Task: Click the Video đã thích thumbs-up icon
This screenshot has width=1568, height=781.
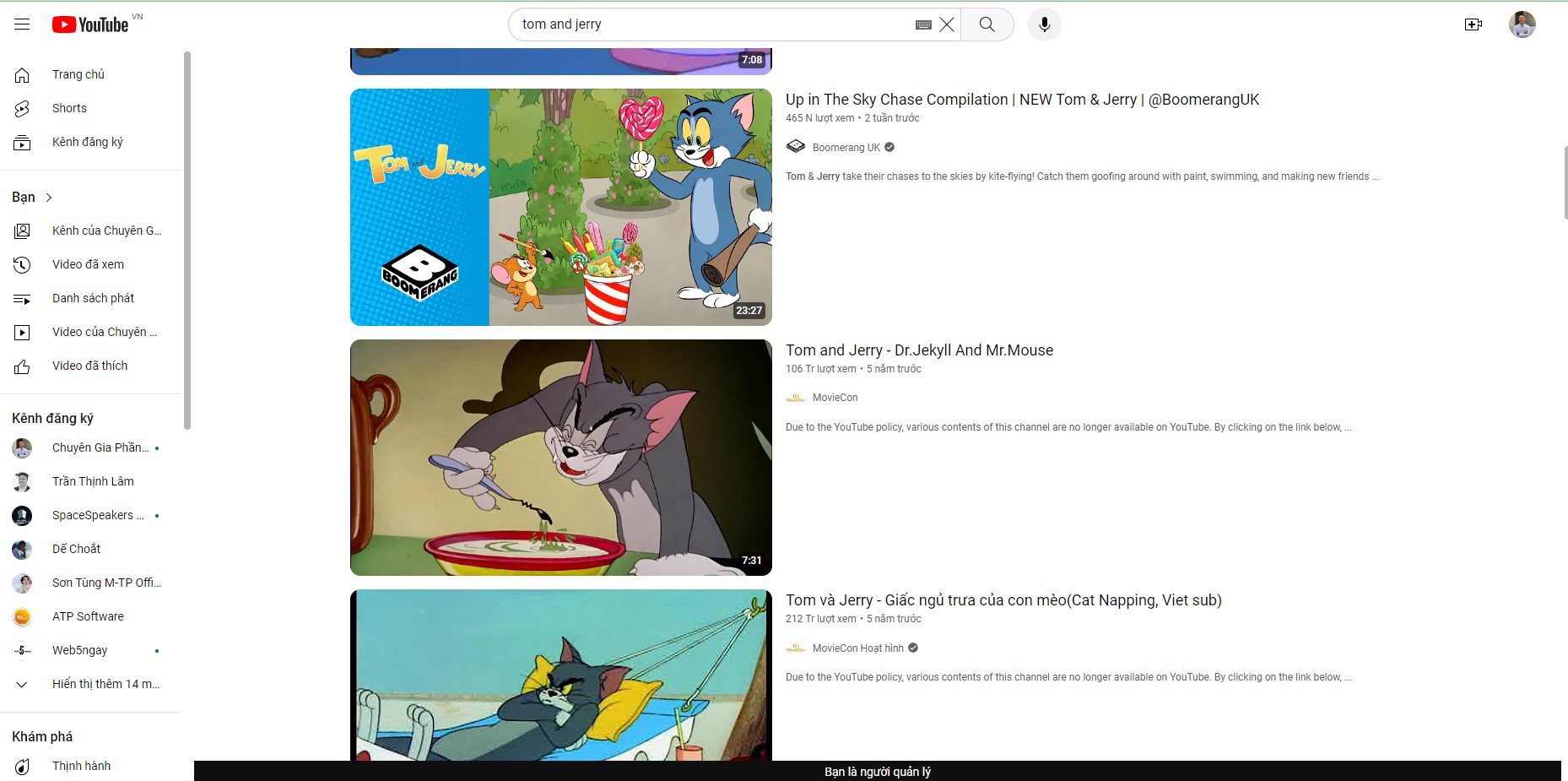Action: 22,366
